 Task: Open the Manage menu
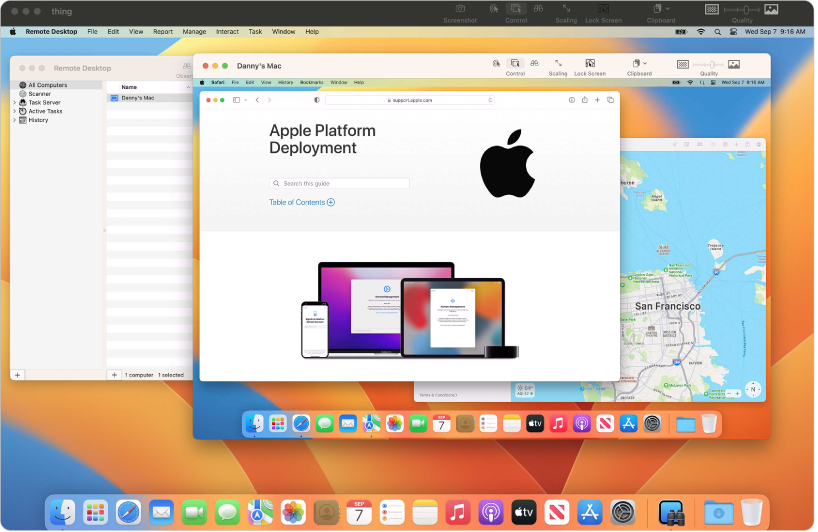click(x=194, y=32)
